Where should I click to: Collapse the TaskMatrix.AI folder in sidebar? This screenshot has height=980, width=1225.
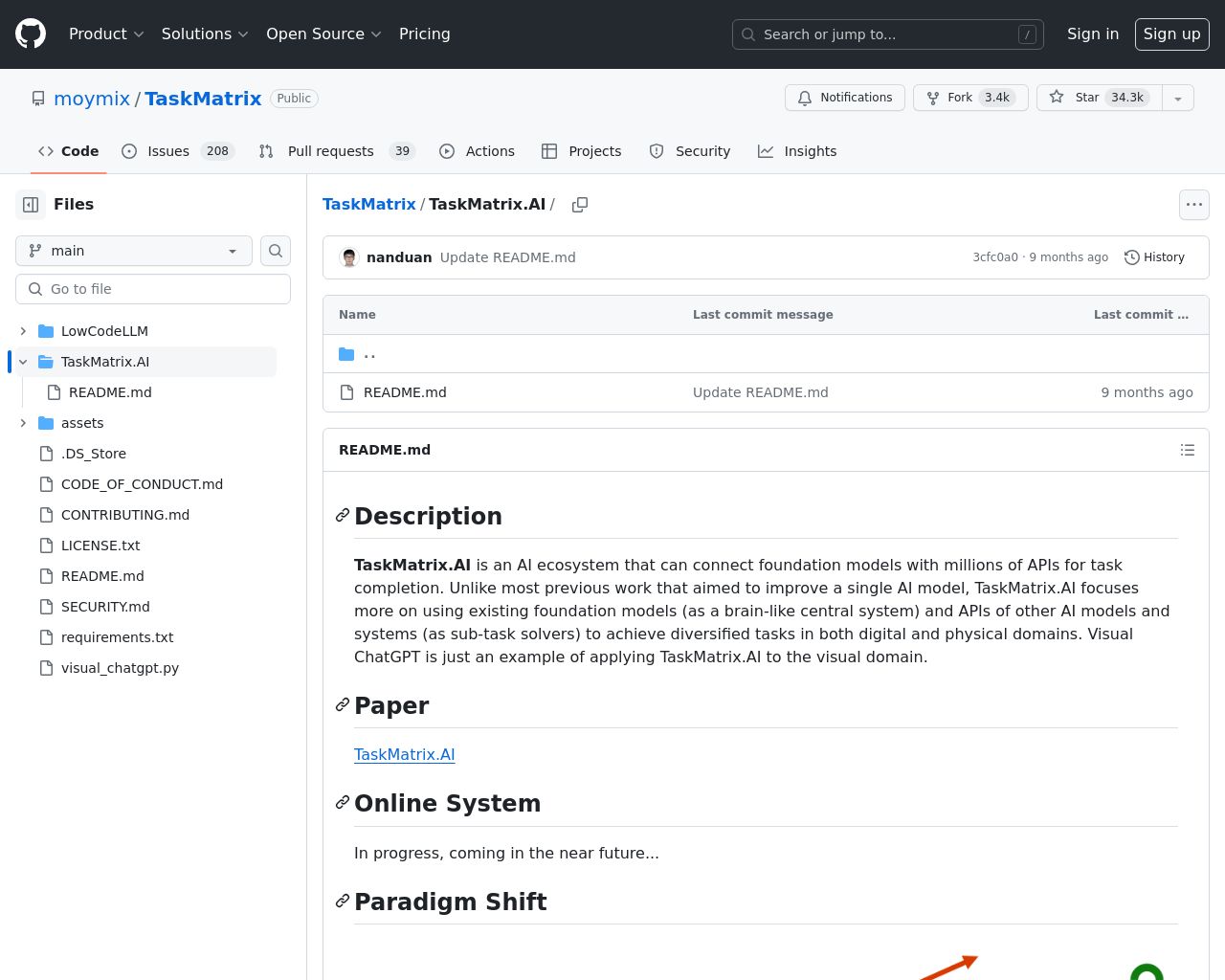(23, 362)
